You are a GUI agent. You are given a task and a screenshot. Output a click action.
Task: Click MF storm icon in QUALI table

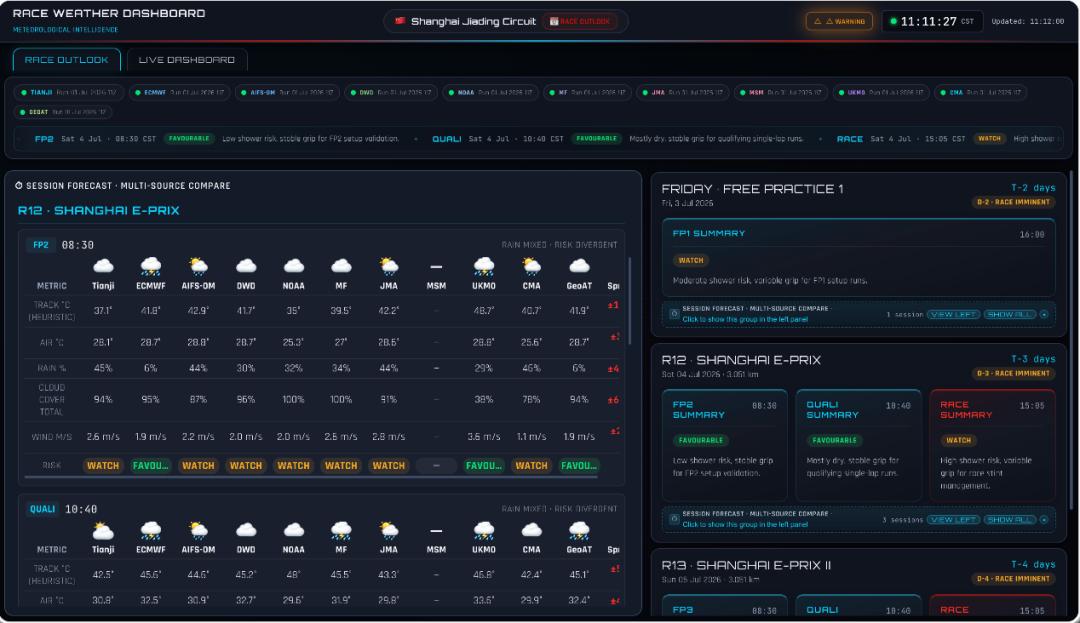coord(341,530)
